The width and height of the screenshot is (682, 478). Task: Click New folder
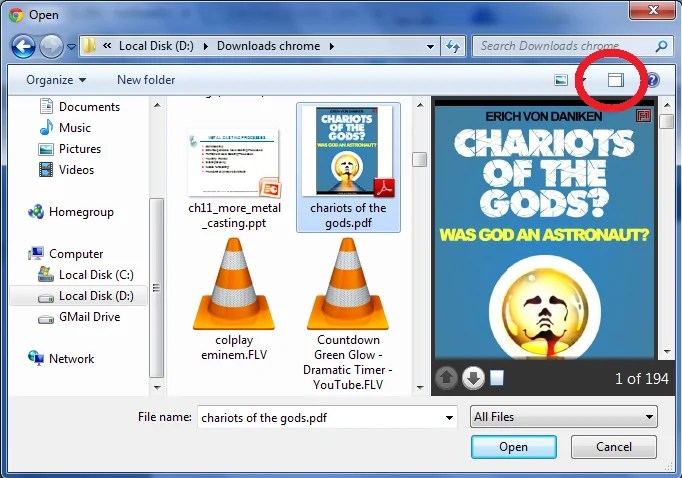point(146,80)
